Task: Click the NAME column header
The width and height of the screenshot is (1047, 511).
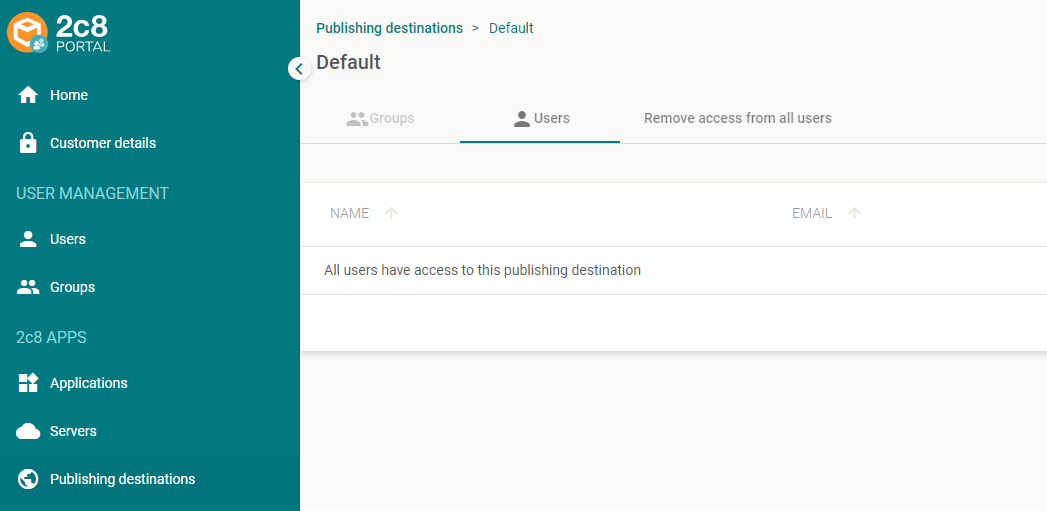Action: (x=349, y=213)
